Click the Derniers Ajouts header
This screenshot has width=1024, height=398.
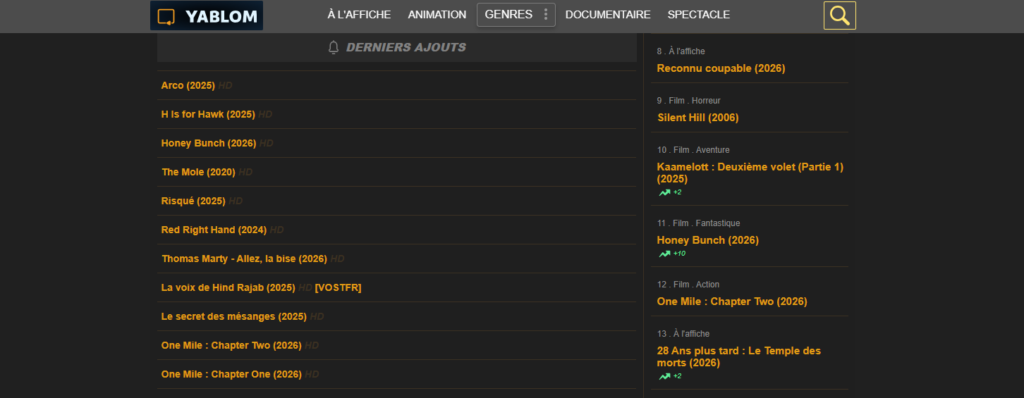397,48
